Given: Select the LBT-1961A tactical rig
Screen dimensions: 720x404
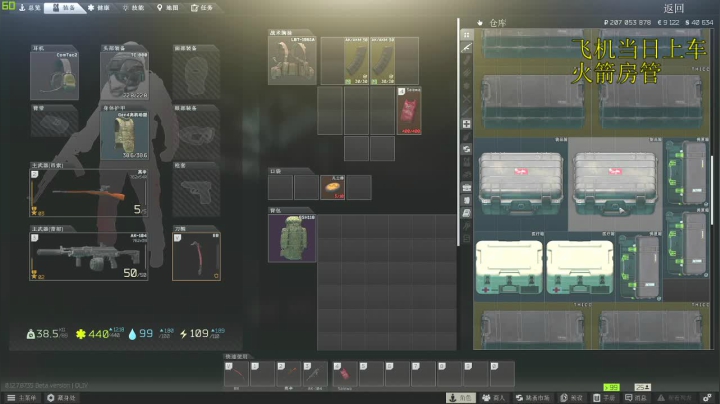Looking at the screenshot, I should (x=292, y=61).
